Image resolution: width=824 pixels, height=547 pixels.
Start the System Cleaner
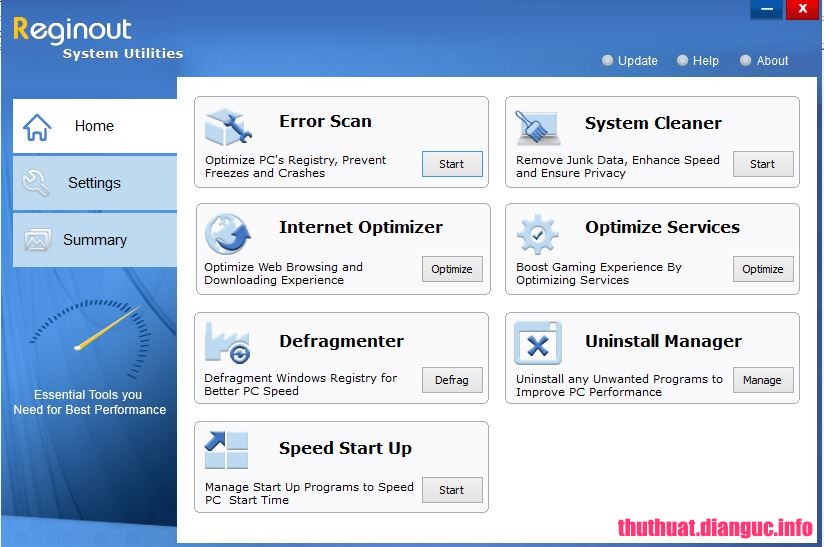coord(763,164)
